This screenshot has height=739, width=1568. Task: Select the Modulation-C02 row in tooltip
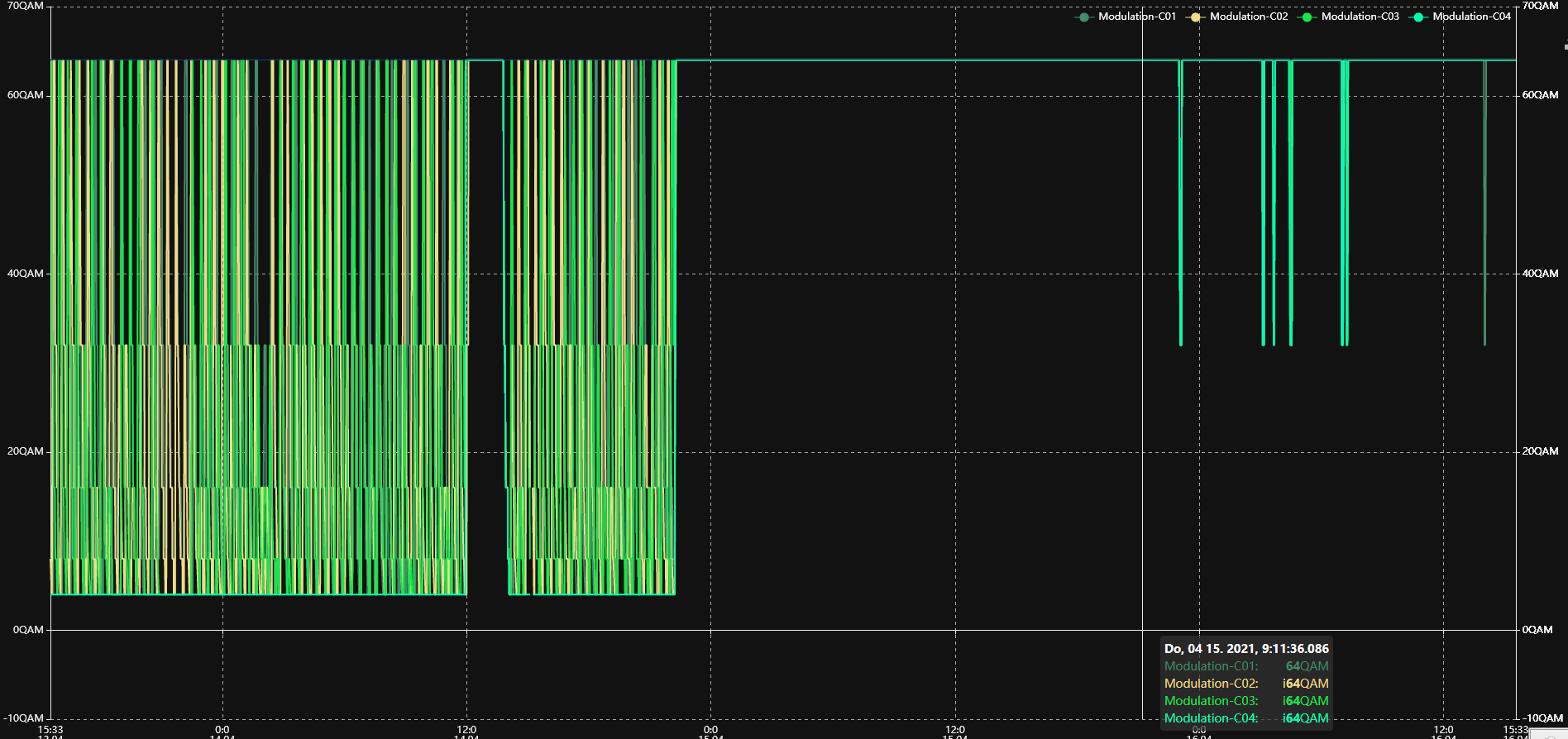[1246, 684]
